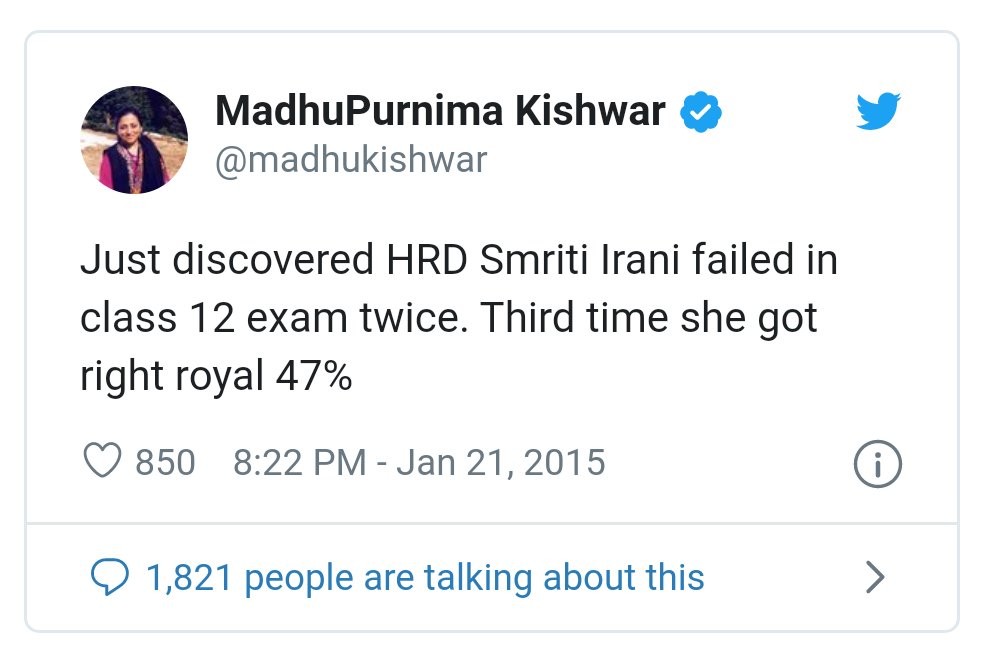Viewport: 984px width, 663px height.
Task: View "1,821 people are talking about this"
Action: click(x=425, y=577)
